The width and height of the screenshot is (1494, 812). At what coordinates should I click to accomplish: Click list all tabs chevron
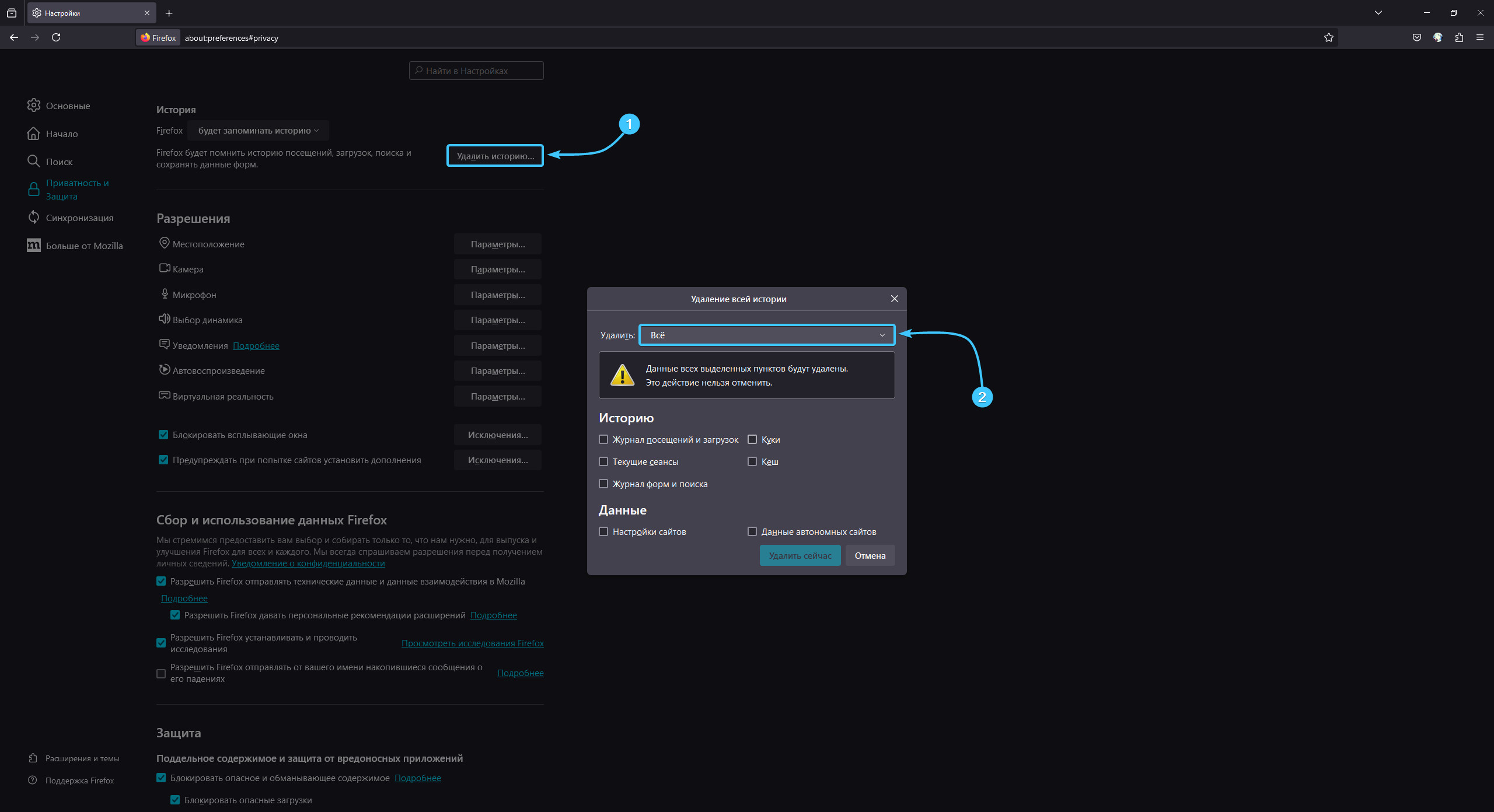tap(1378, 13)
